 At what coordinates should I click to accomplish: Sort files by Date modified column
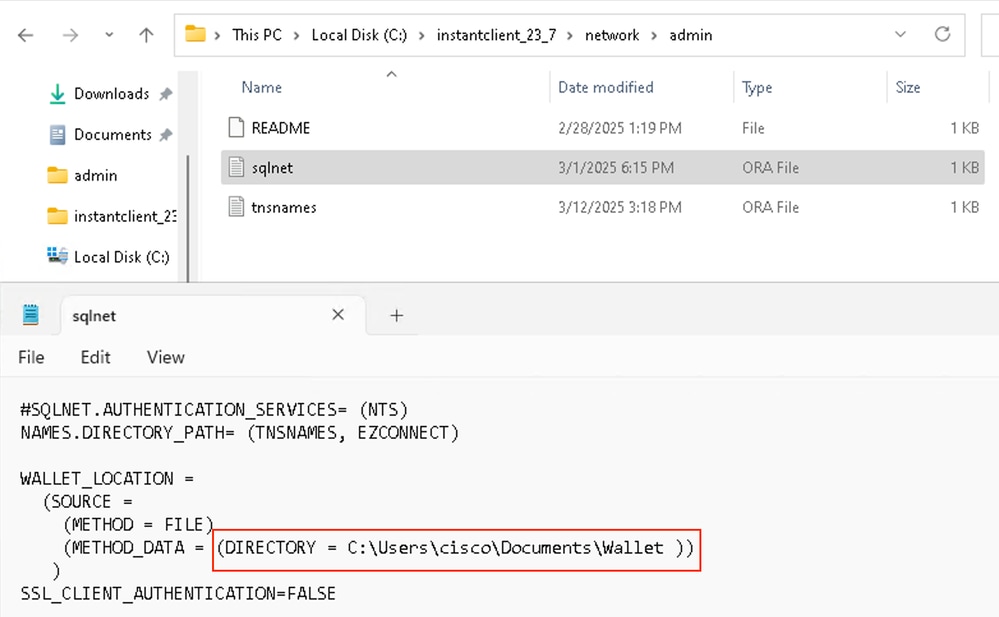605,87
